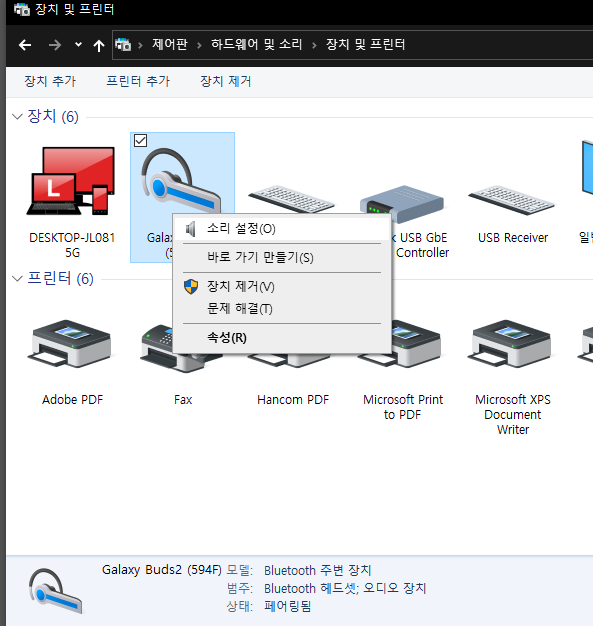The image size is (593, 626).
Task: Choose 소리 설정(O) from context menu
Action: point(282,229)
